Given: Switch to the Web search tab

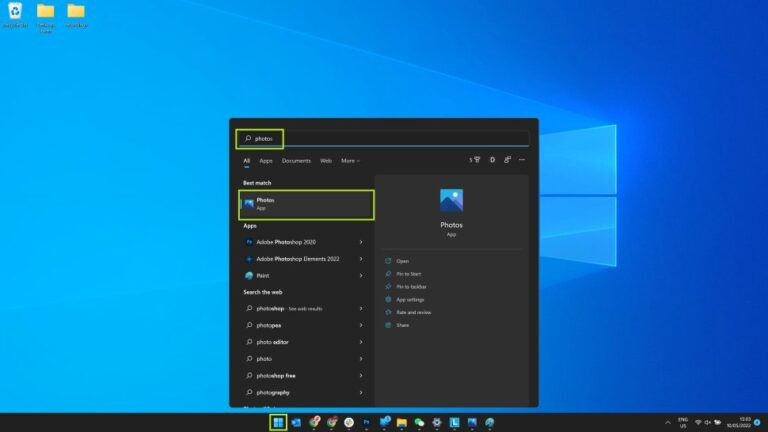Looking at the screenshot, I should [326, 161].
